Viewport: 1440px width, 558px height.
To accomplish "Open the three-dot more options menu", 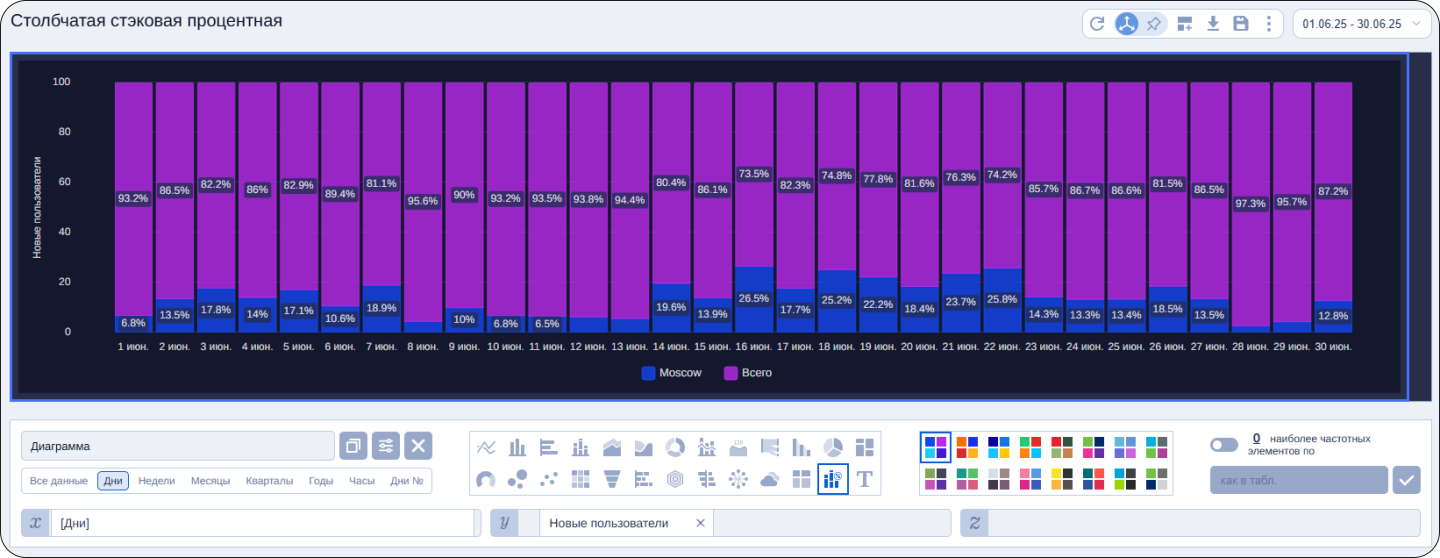I will pos(1269,24).
